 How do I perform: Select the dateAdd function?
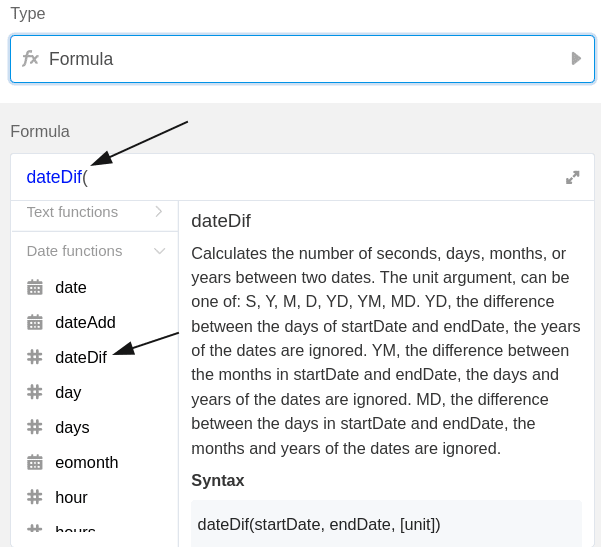pyautogui.click(x=85, y=322)
